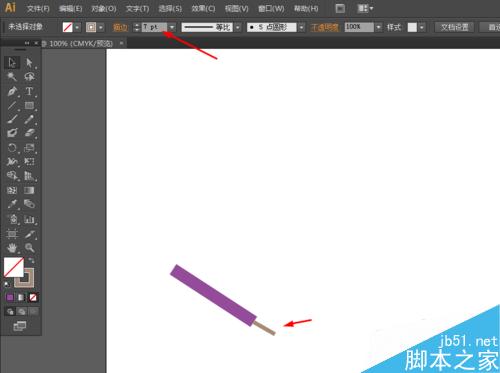The width and height of the screenshot is (500, 373).
Task: Select the Type tool
Action: point(29,91)
